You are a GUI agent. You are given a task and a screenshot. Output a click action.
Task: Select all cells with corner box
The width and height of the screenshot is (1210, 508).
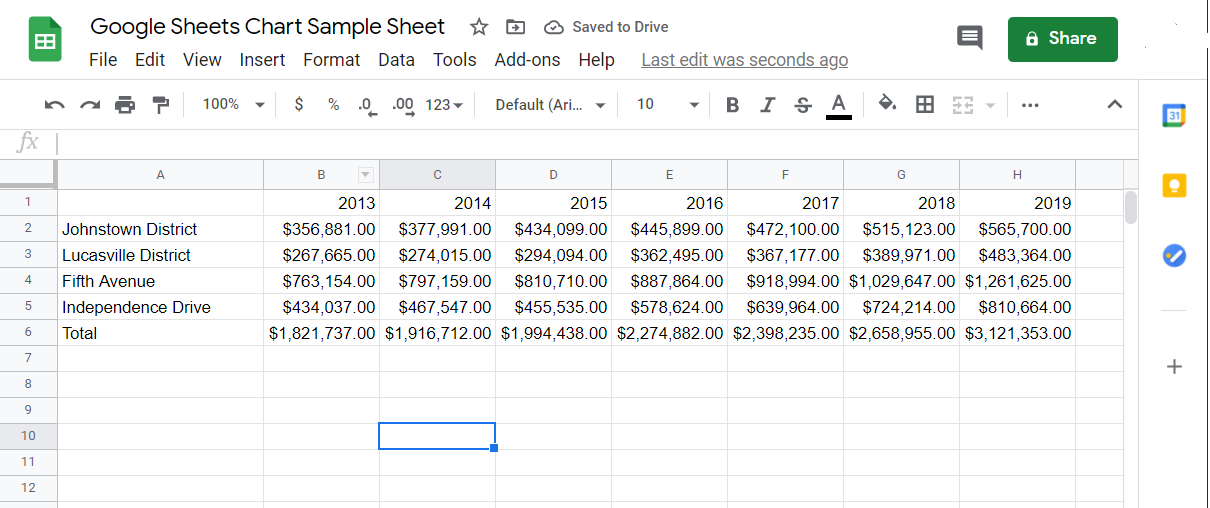[x=28, y=174]
